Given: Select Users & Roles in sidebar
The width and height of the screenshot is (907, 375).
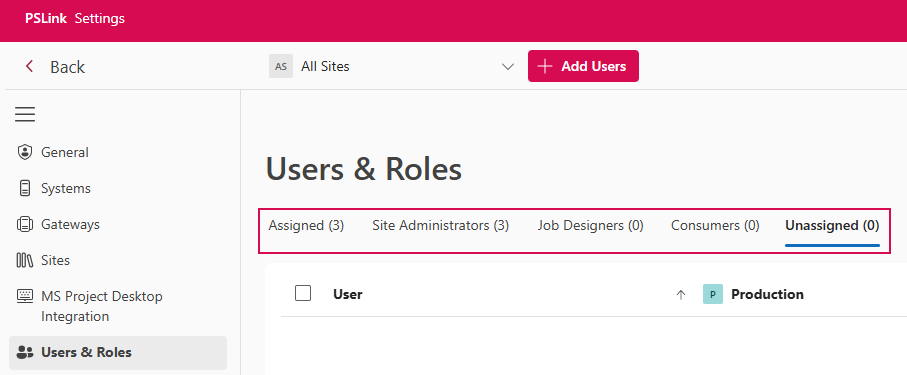Looking at the screenshot, I should point(118,352).
